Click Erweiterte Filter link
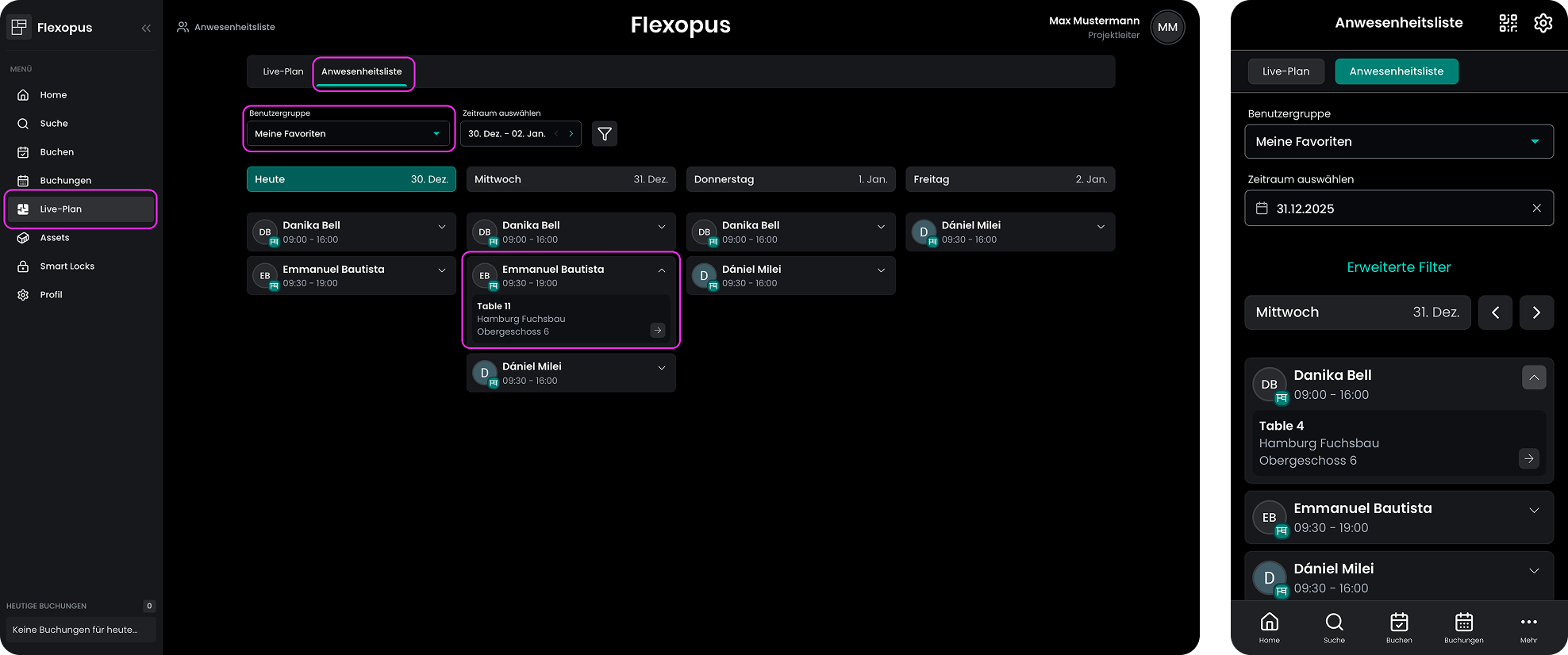 click(x=1398, y=267)
